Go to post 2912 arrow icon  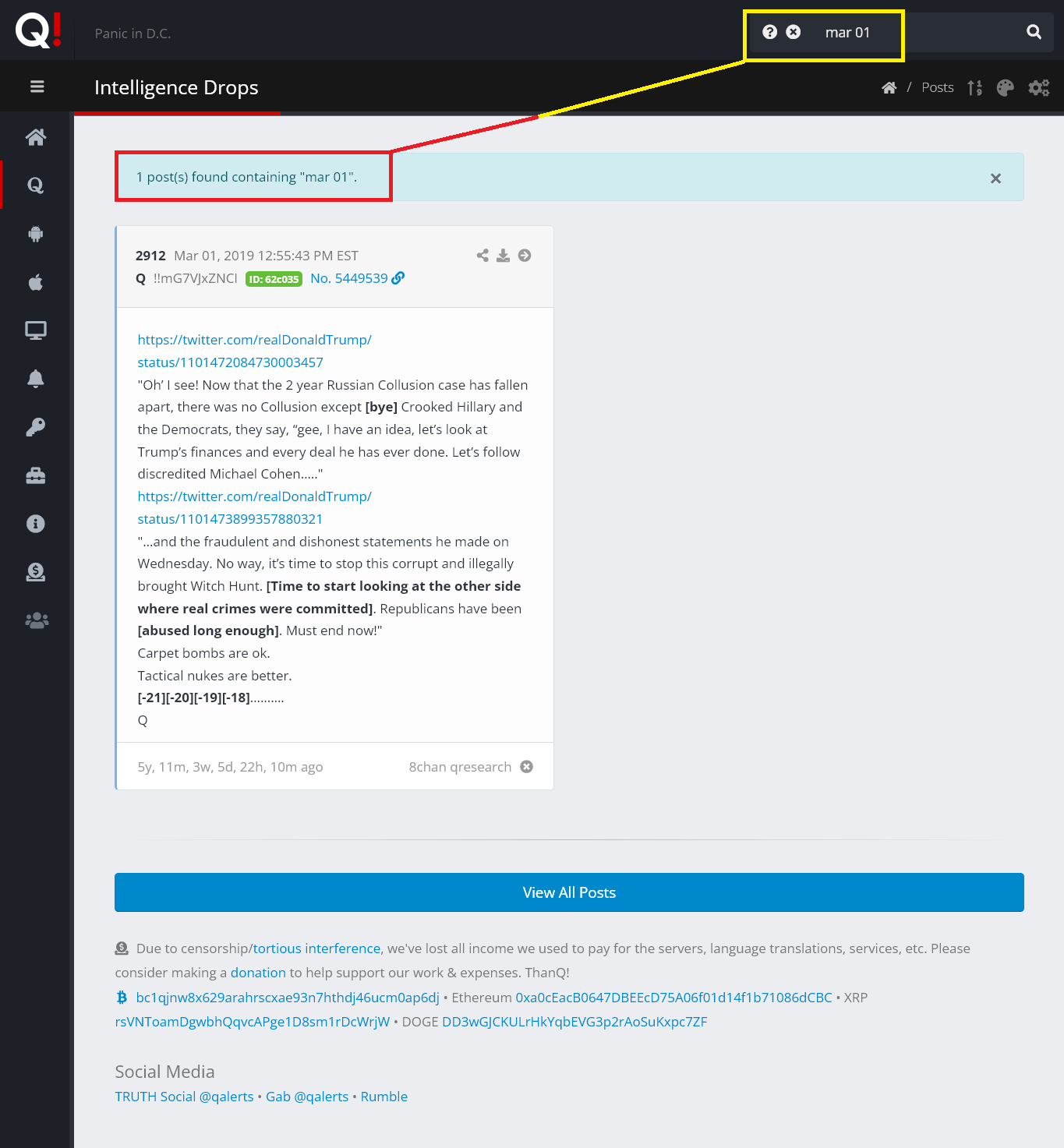tap(525, 256)
